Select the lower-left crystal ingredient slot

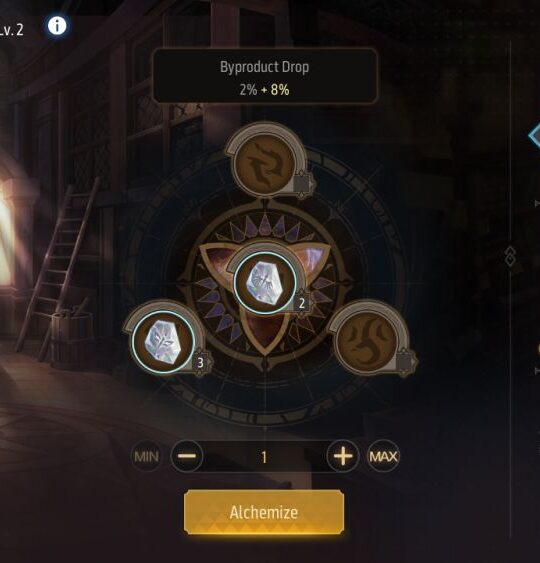tap(163, 342)
